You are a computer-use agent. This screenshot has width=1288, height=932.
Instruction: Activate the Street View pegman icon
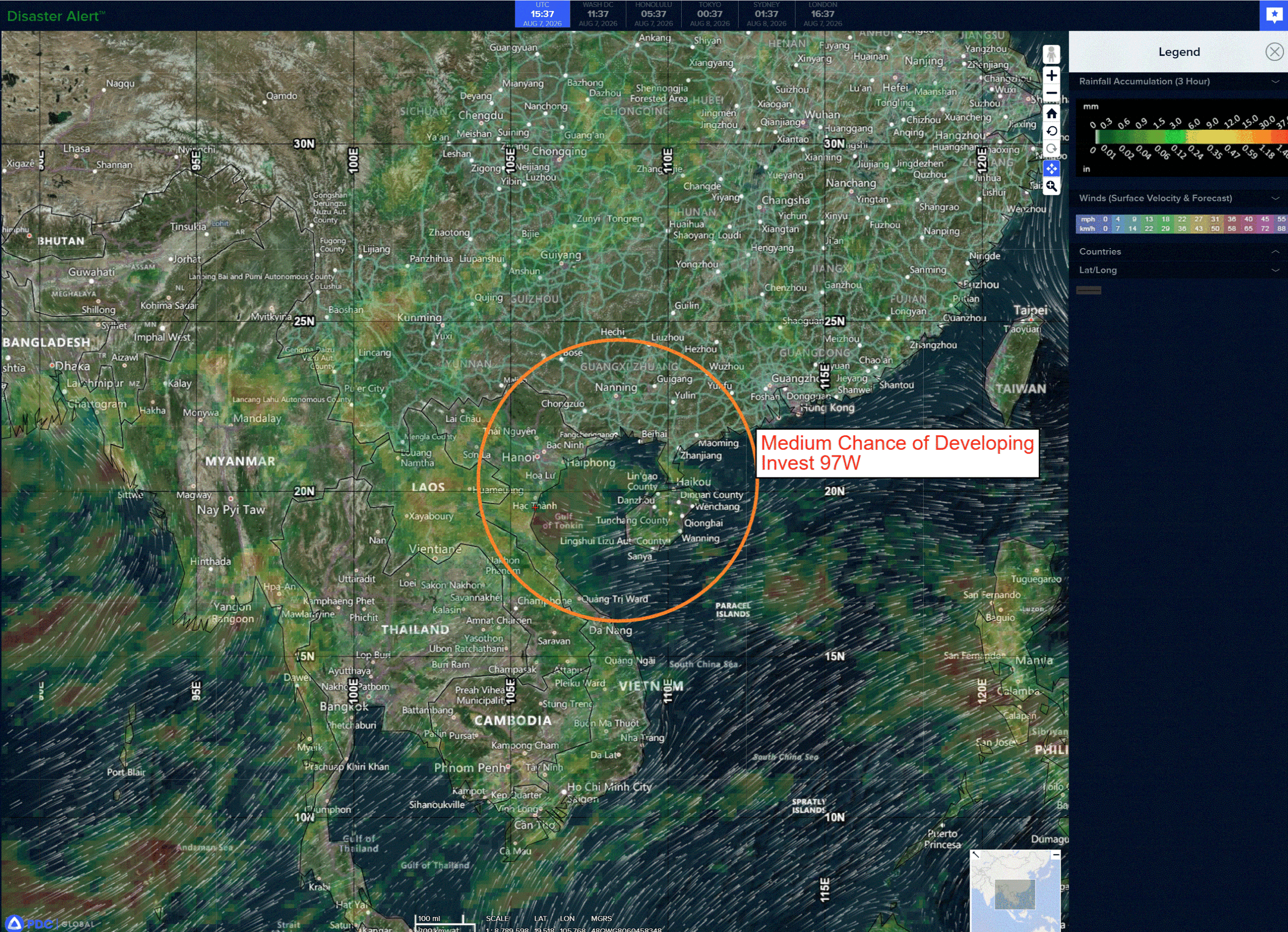[1051, 54]
